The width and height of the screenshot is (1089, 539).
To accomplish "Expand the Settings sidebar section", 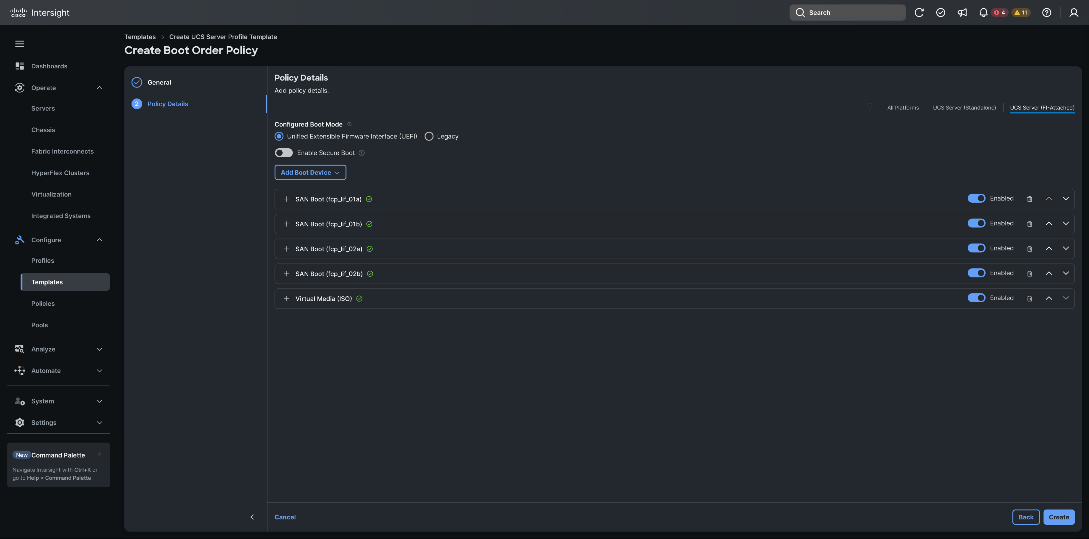I will [99, 423].
